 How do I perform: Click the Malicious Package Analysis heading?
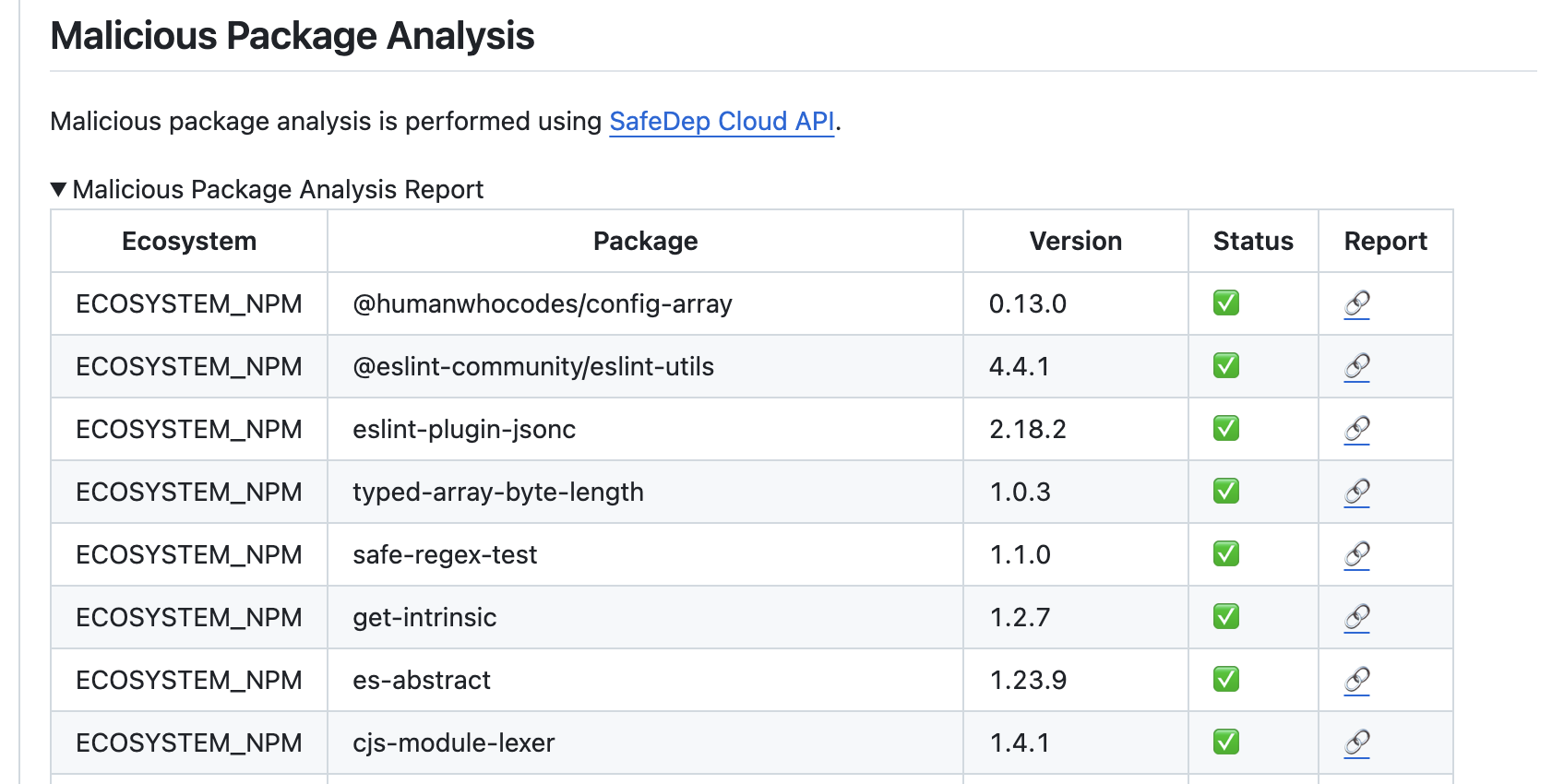click(x=292, y=37)
